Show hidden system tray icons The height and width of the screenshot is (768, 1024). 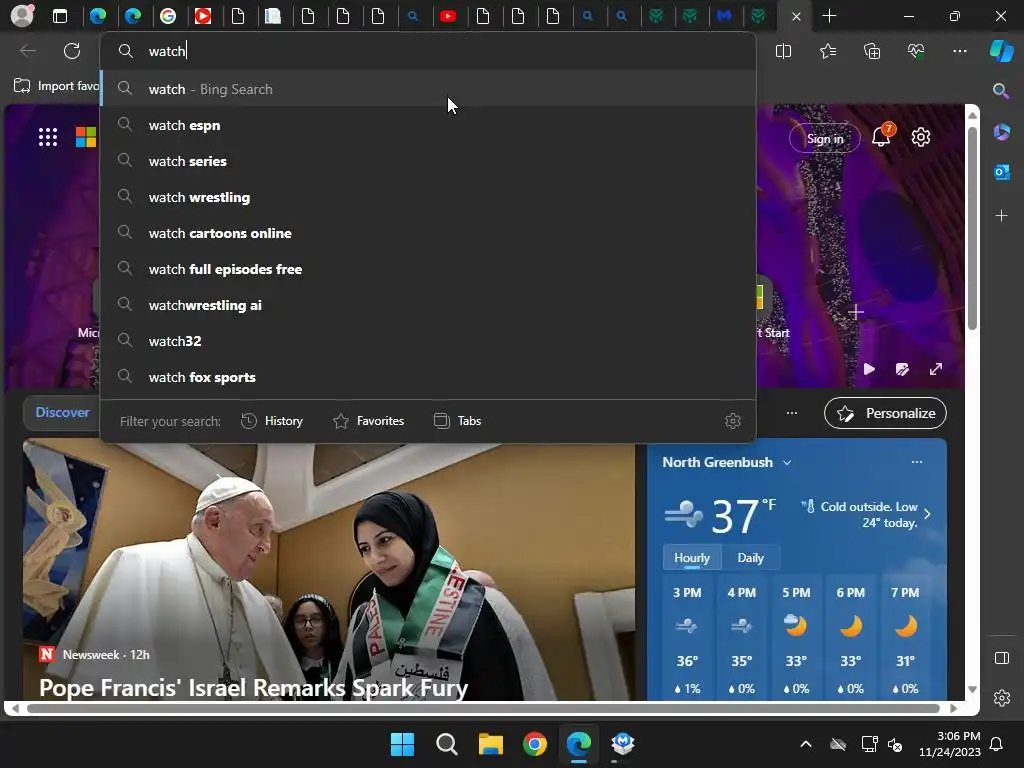(x=806, y=744)
